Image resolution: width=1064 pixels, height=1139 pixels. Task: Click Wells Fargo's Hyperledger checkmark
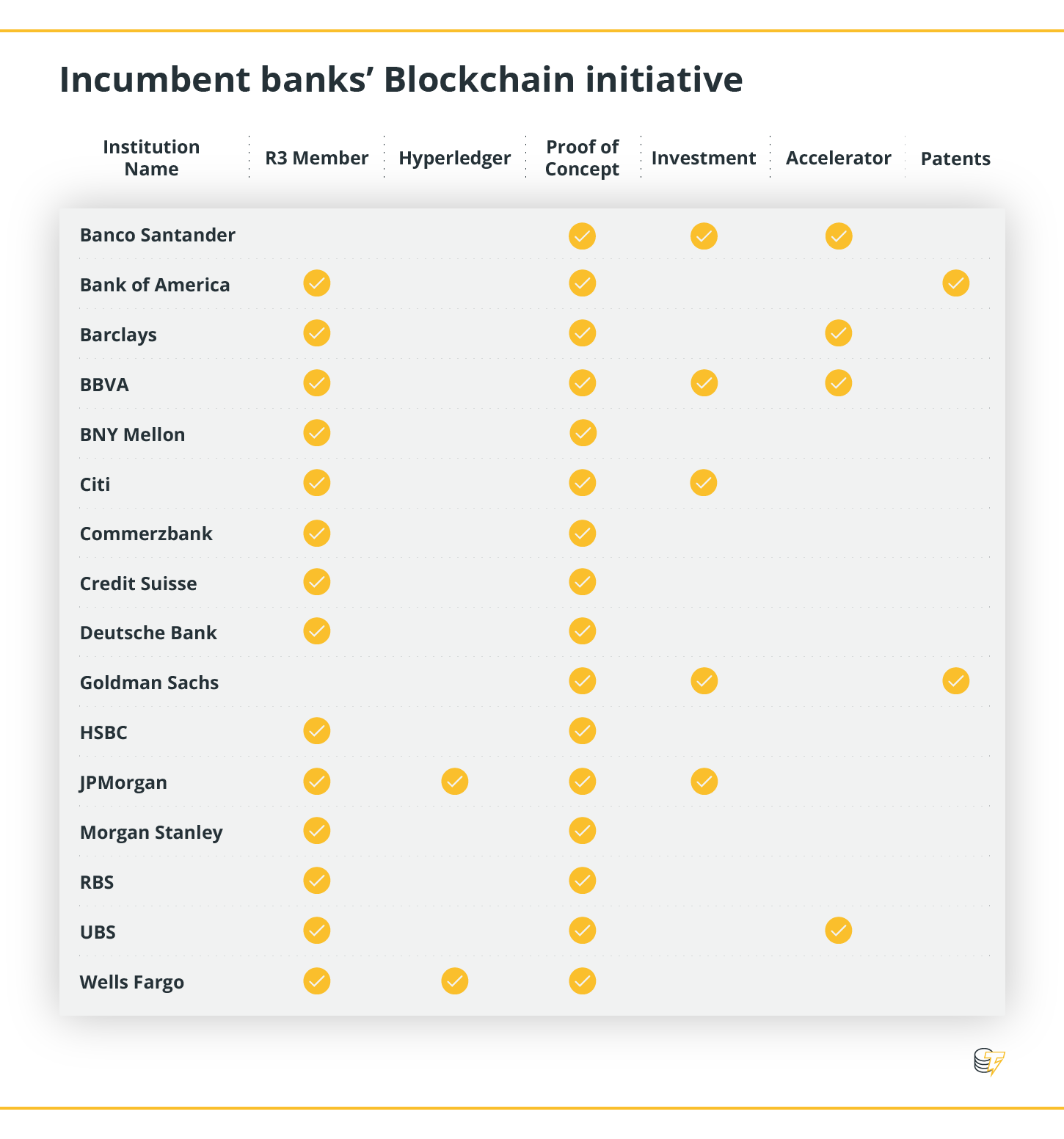coord(455,981)
